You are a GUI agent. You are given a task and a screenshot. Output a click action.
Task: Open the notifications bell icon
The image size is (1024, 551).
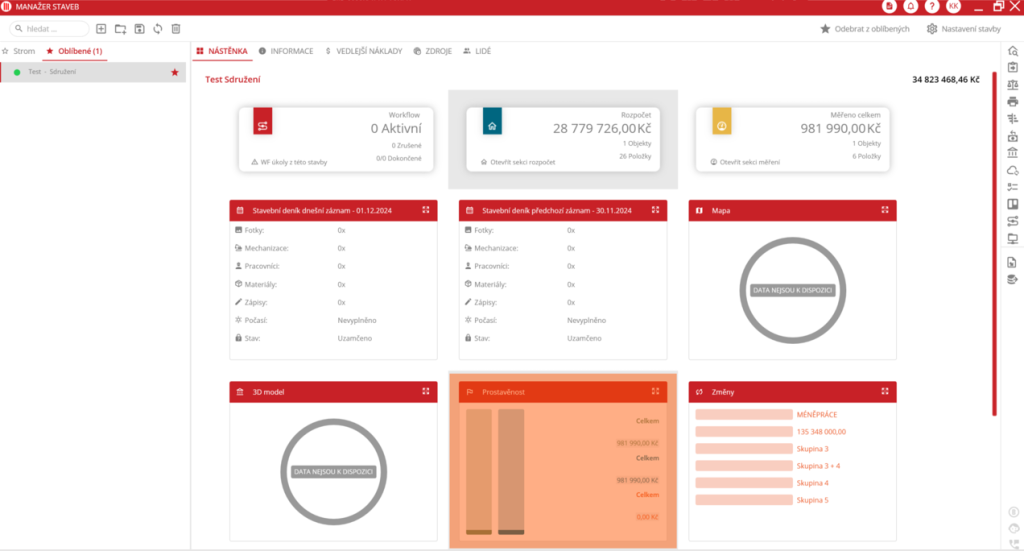pyautogui.click(x=911, y=6)
